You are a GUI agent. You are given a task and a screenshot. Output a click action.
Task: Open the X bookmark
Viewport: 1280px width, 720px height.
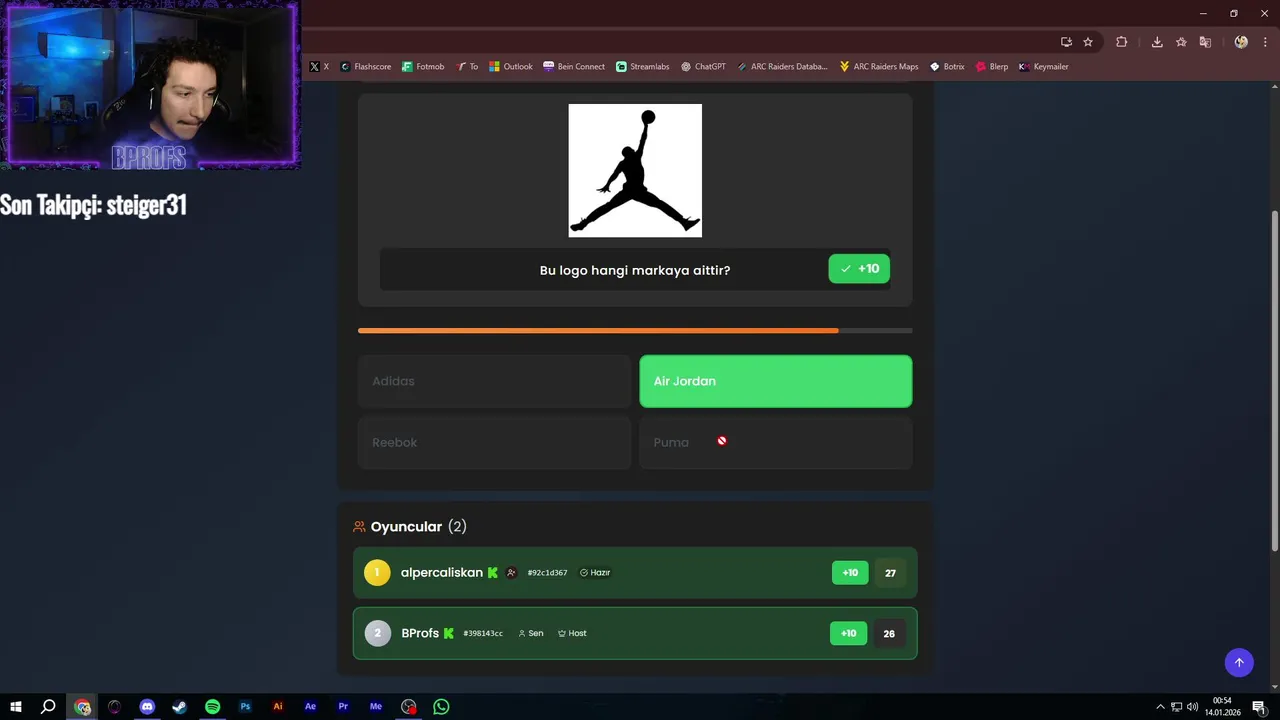click(319, 67)
